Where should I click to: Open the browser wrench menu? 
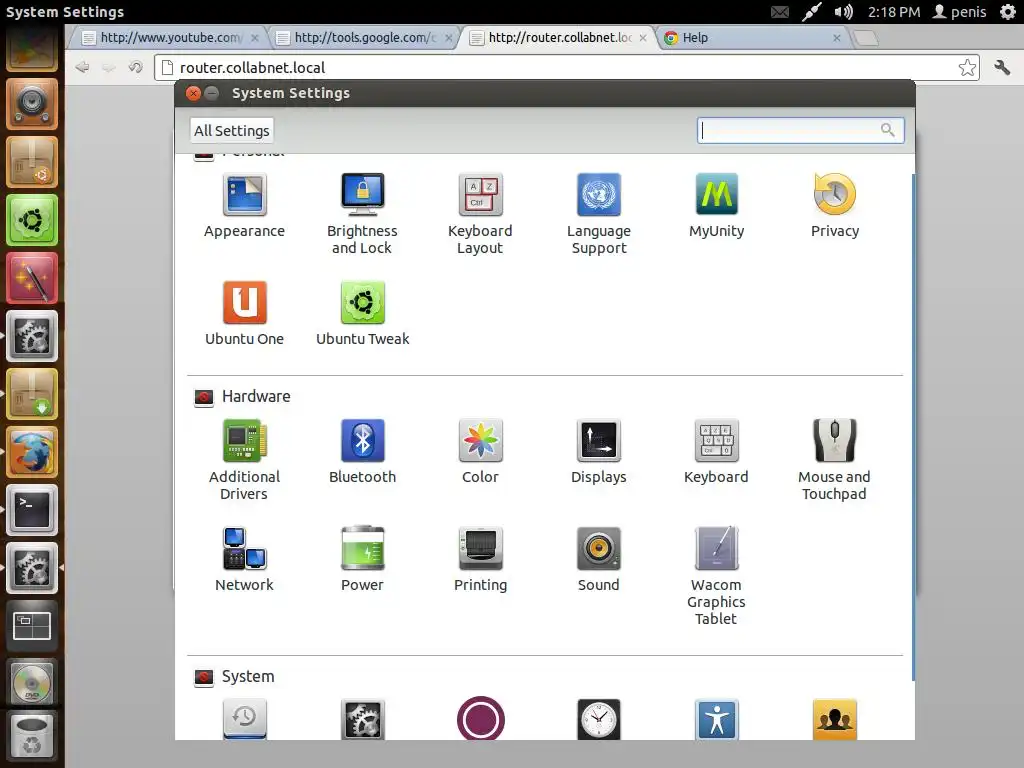(1002, 67)
